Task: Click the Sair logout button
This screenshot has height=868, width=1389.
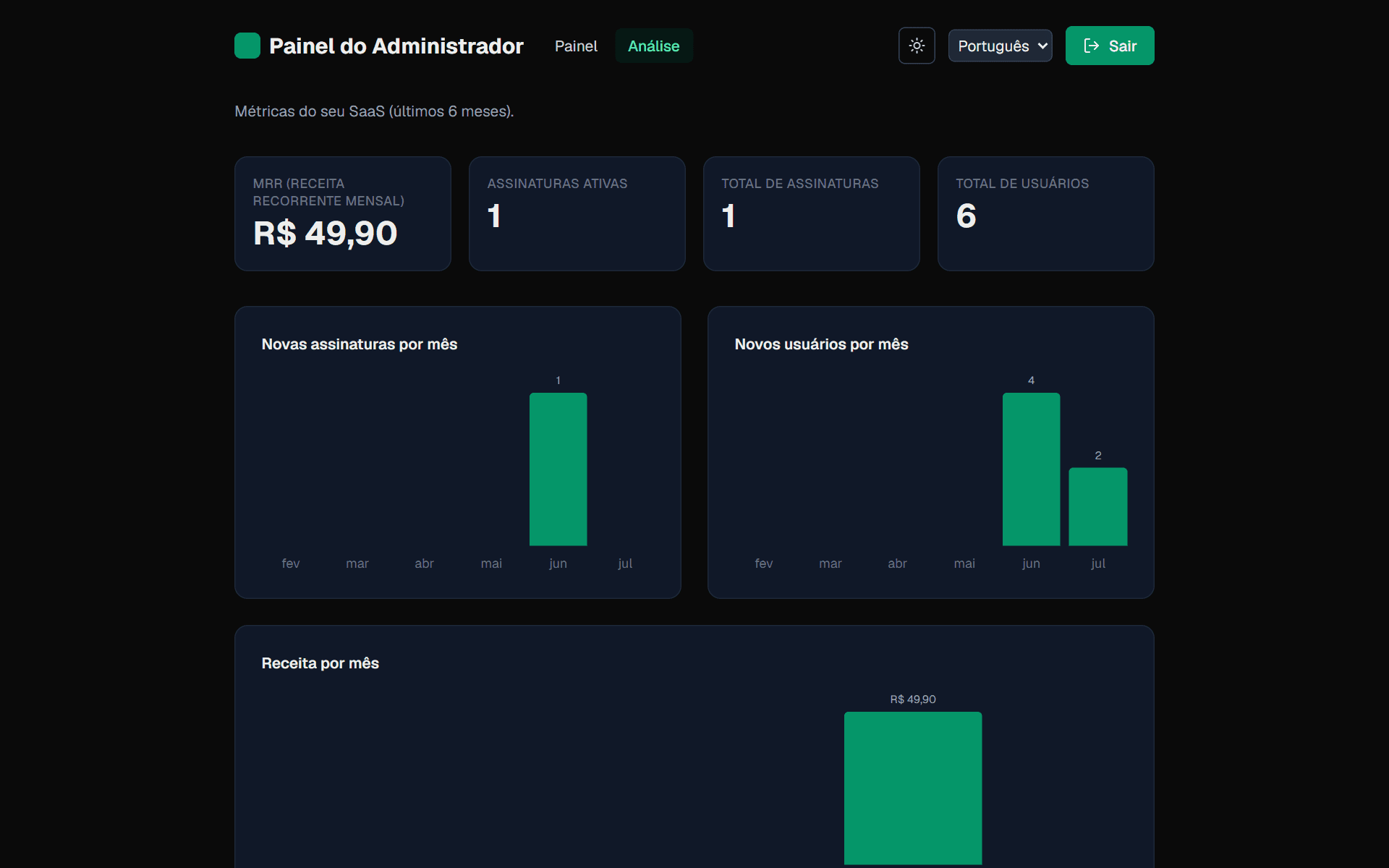Action: click(1110, 46)
